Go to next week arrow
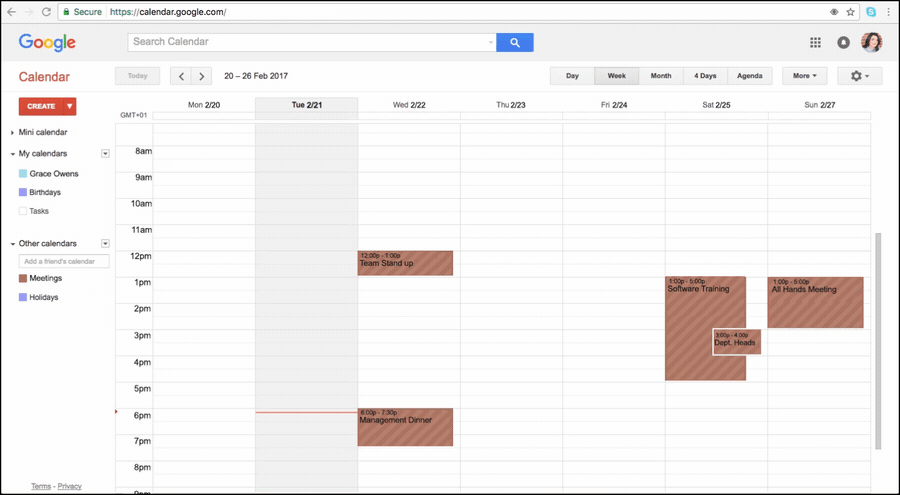Viewport: 900px width, 495px height. click(x=201, y=76)
